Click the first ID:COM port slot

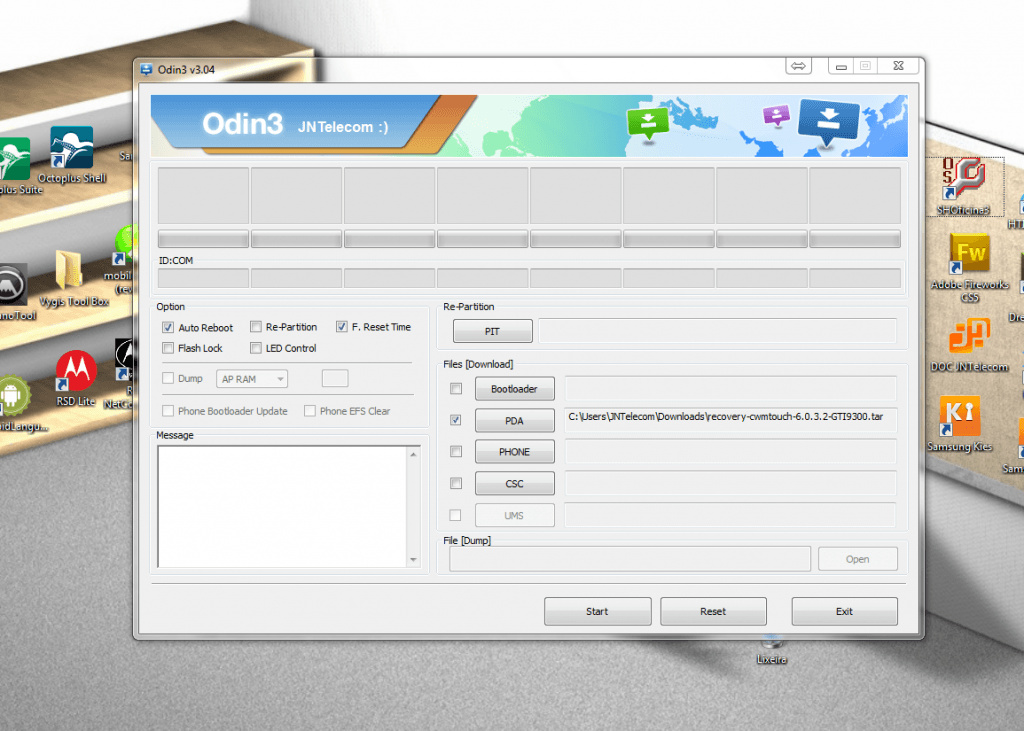click(203, 278)
